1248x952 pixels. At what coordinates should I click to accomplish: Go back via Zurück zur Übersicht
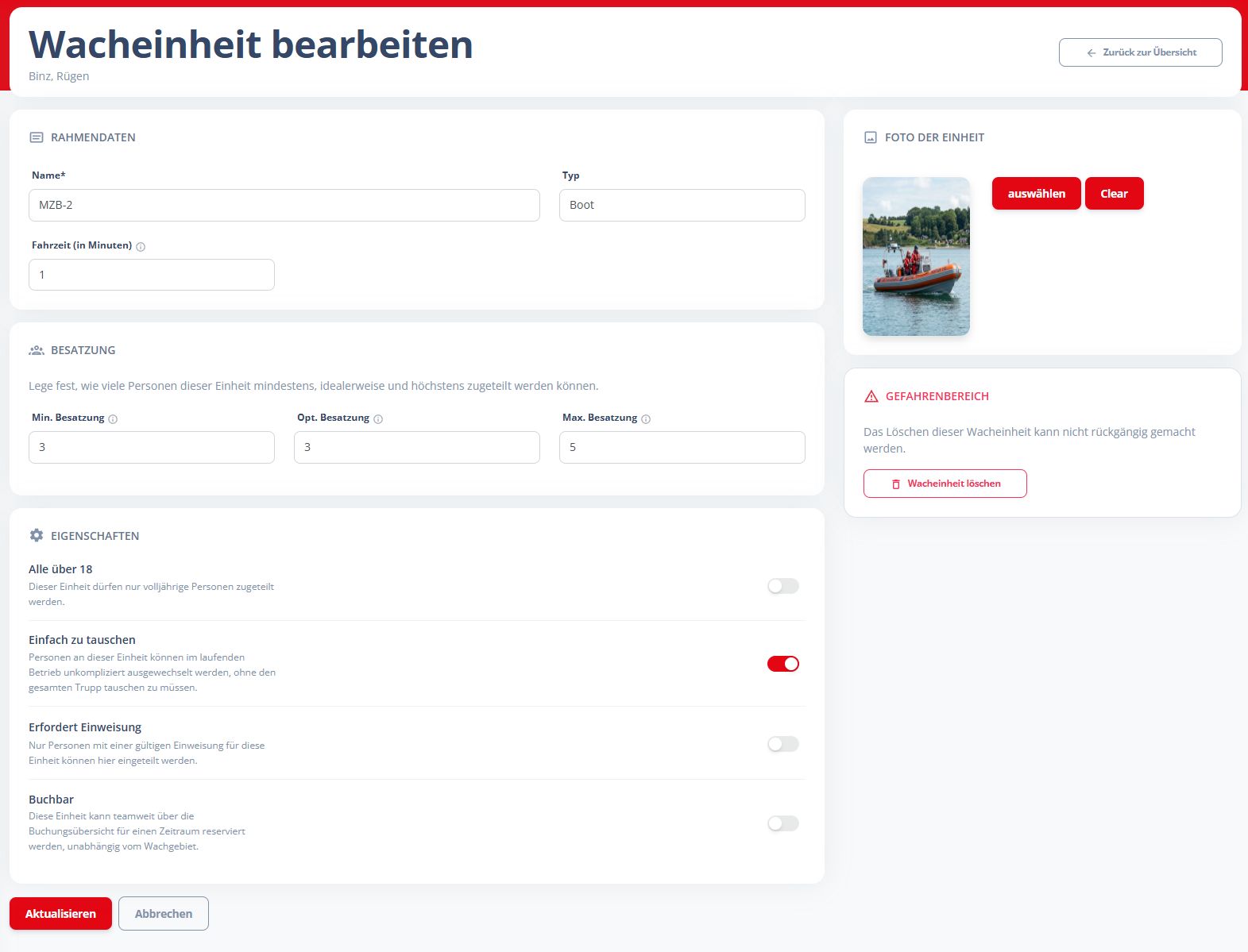tap(1141, 52)
